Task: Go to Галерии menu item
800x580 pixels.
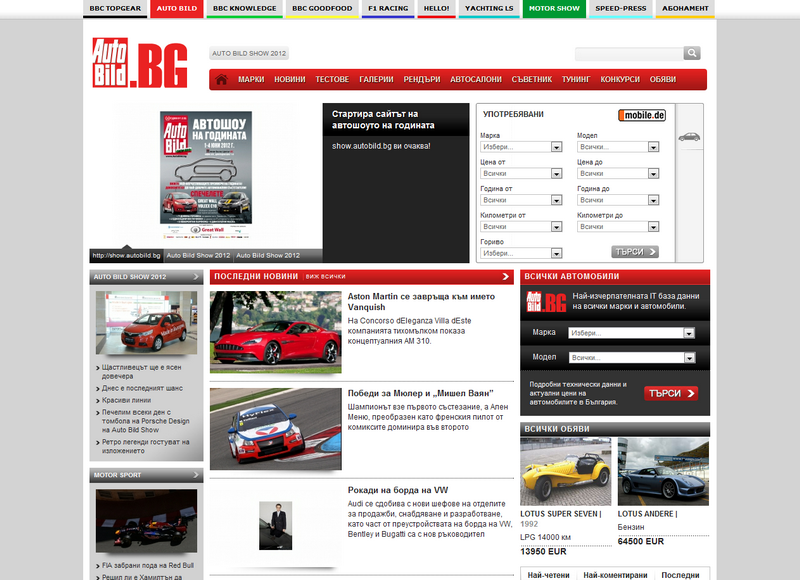Action: pos(376,80)
